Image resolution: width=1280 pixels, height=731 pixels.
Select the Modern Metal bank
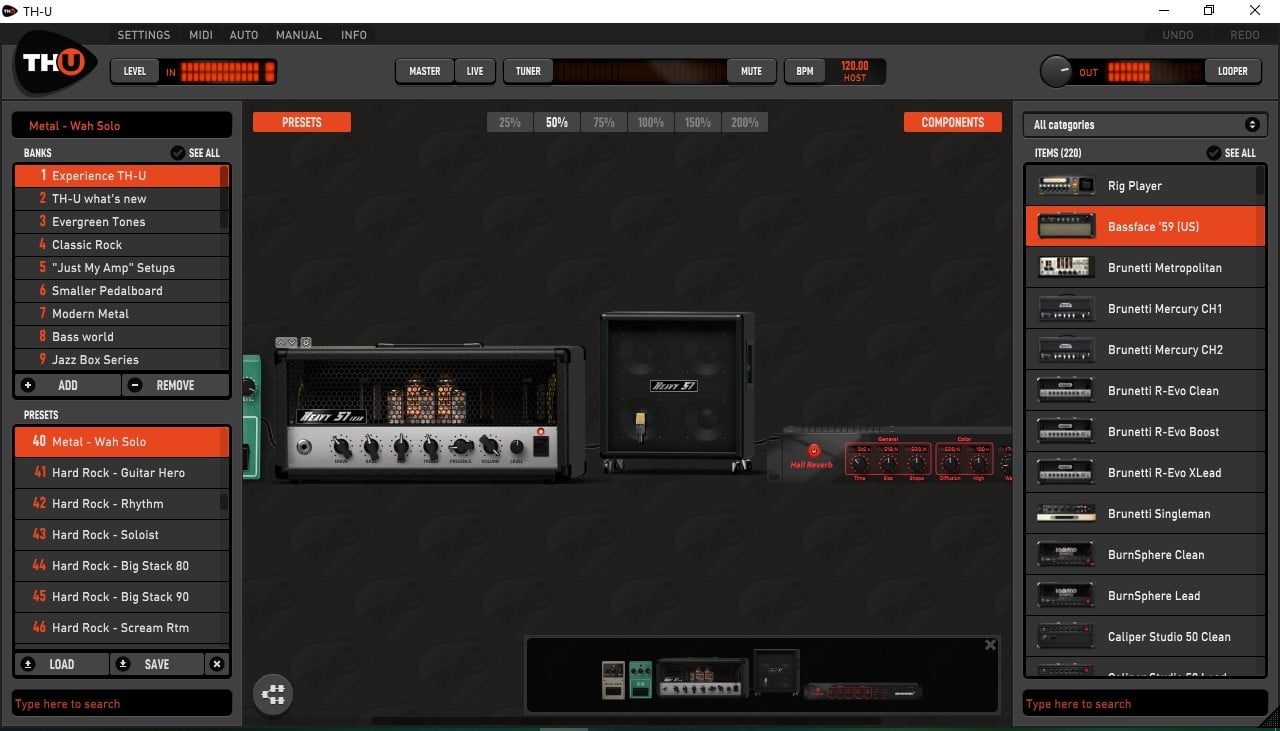click(122, 314)
